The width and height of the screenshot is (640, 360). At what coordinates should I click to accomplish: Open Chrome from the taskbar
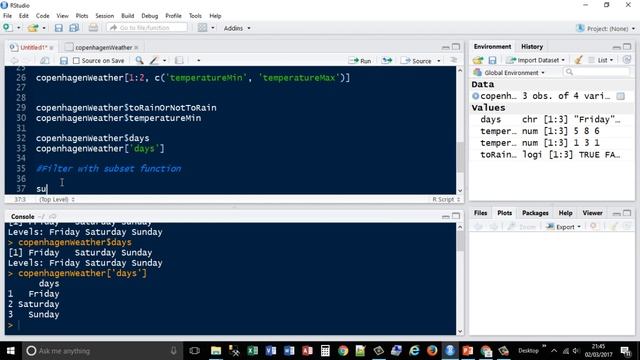pyautogui.click(x=343, y=351)
